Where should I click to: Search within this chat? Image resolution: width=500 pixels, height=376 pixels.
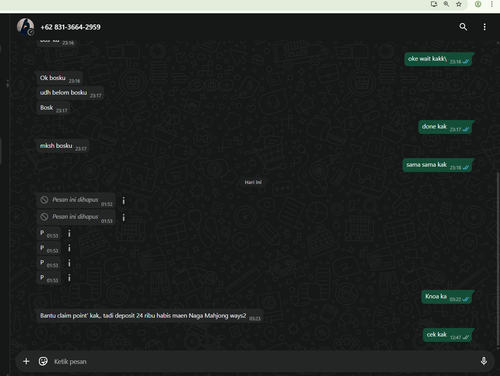(463, 27)
